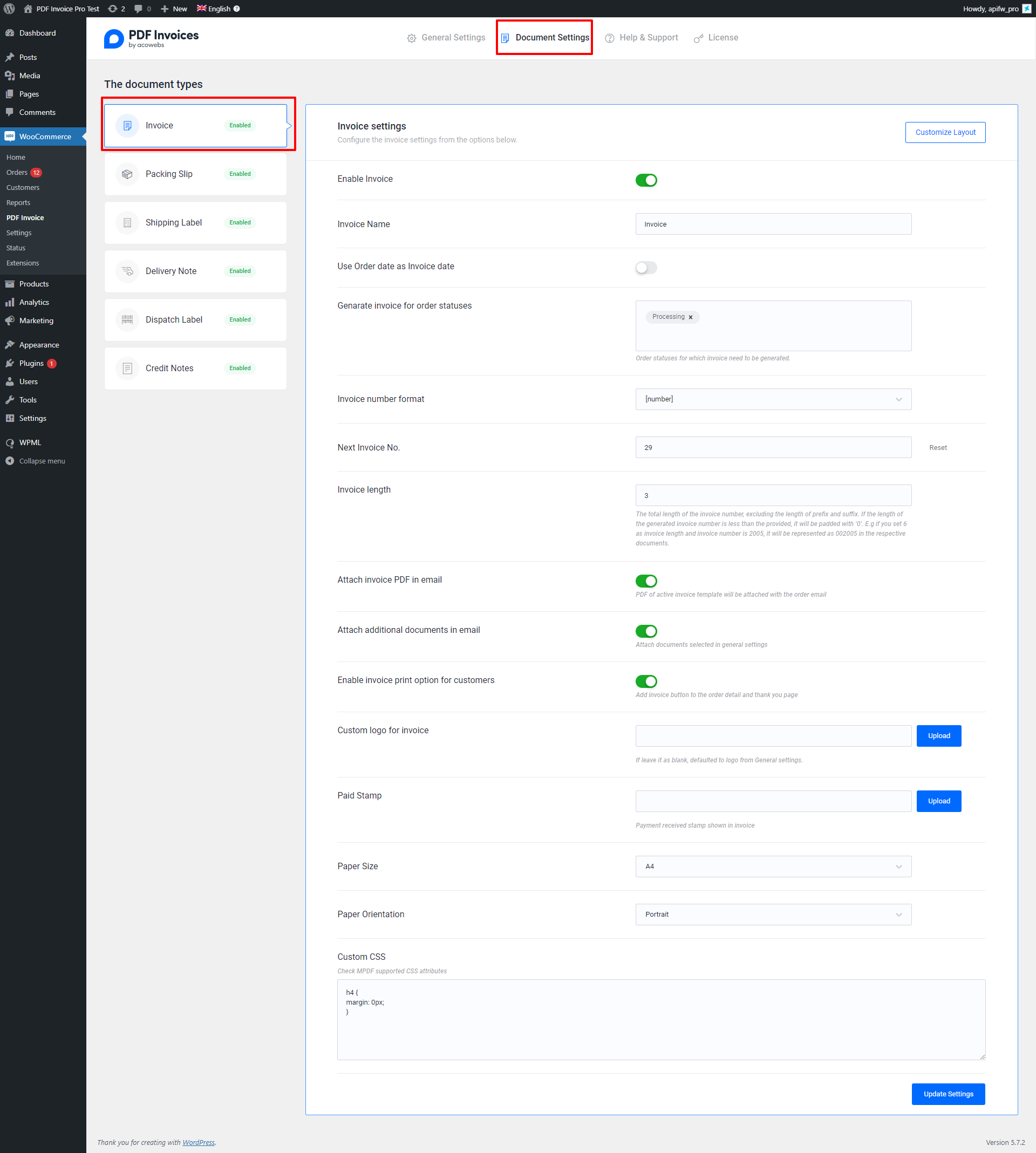Viewport: 1036px width, 1153px height.
Task: Open WooCommerce Customers submenu item
Action: [x=23, y=187]
